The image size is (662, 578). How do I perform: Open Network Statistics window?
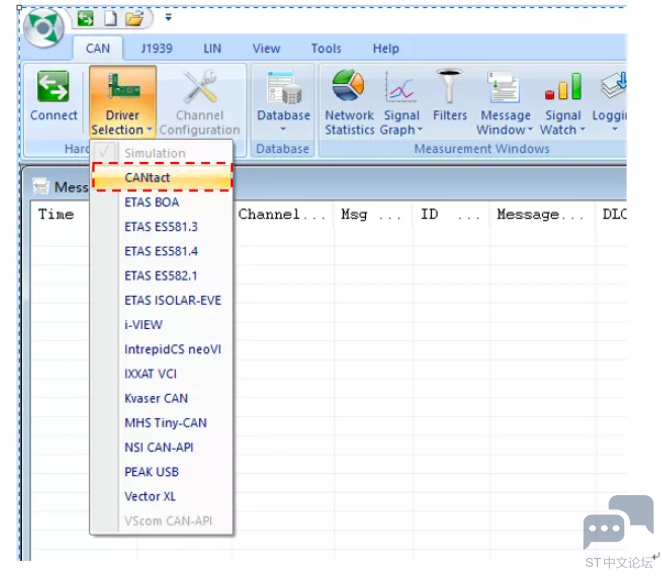349,103
